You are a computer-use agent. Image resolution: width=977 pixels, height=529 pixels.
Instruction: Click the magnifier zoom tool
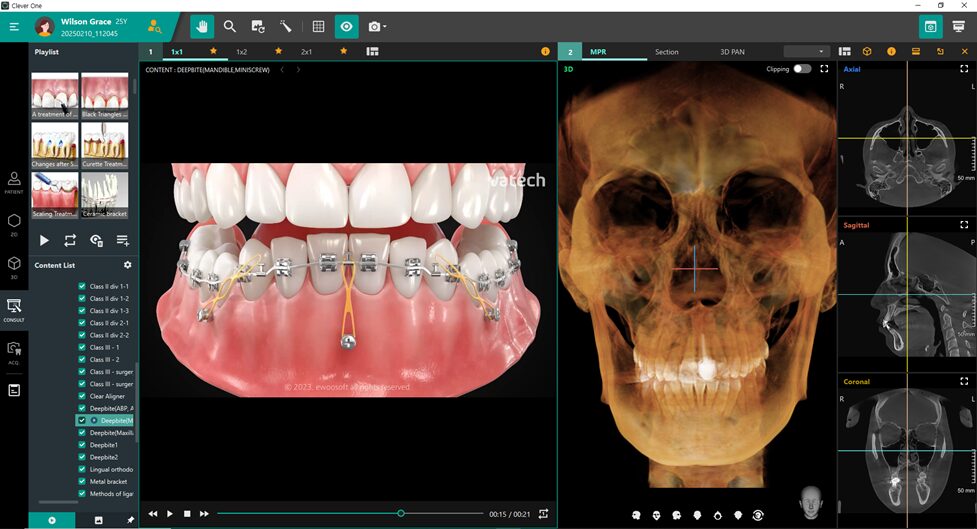[230, 26]
